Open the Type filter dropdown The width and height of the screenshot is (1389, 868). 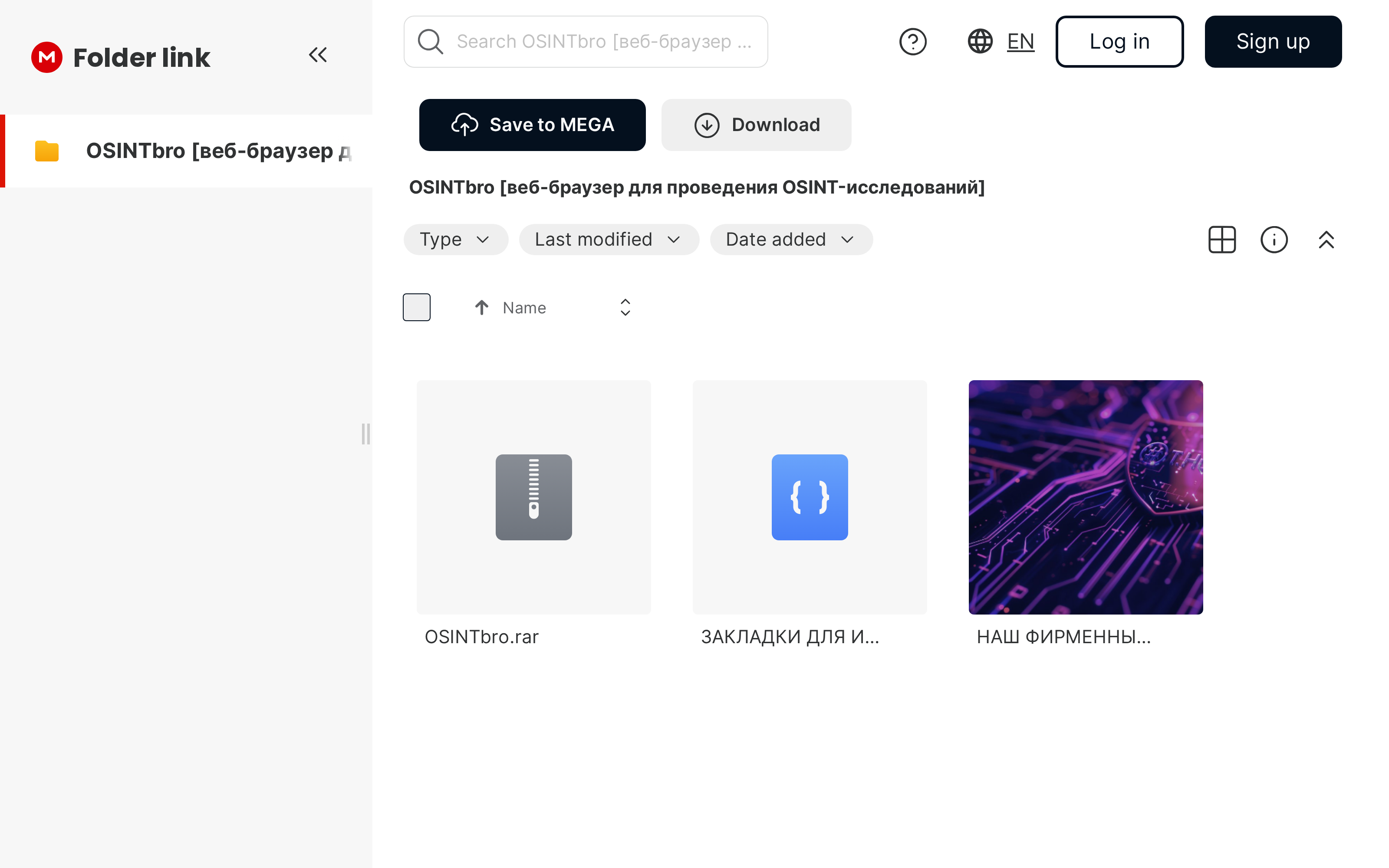point(455,240)
